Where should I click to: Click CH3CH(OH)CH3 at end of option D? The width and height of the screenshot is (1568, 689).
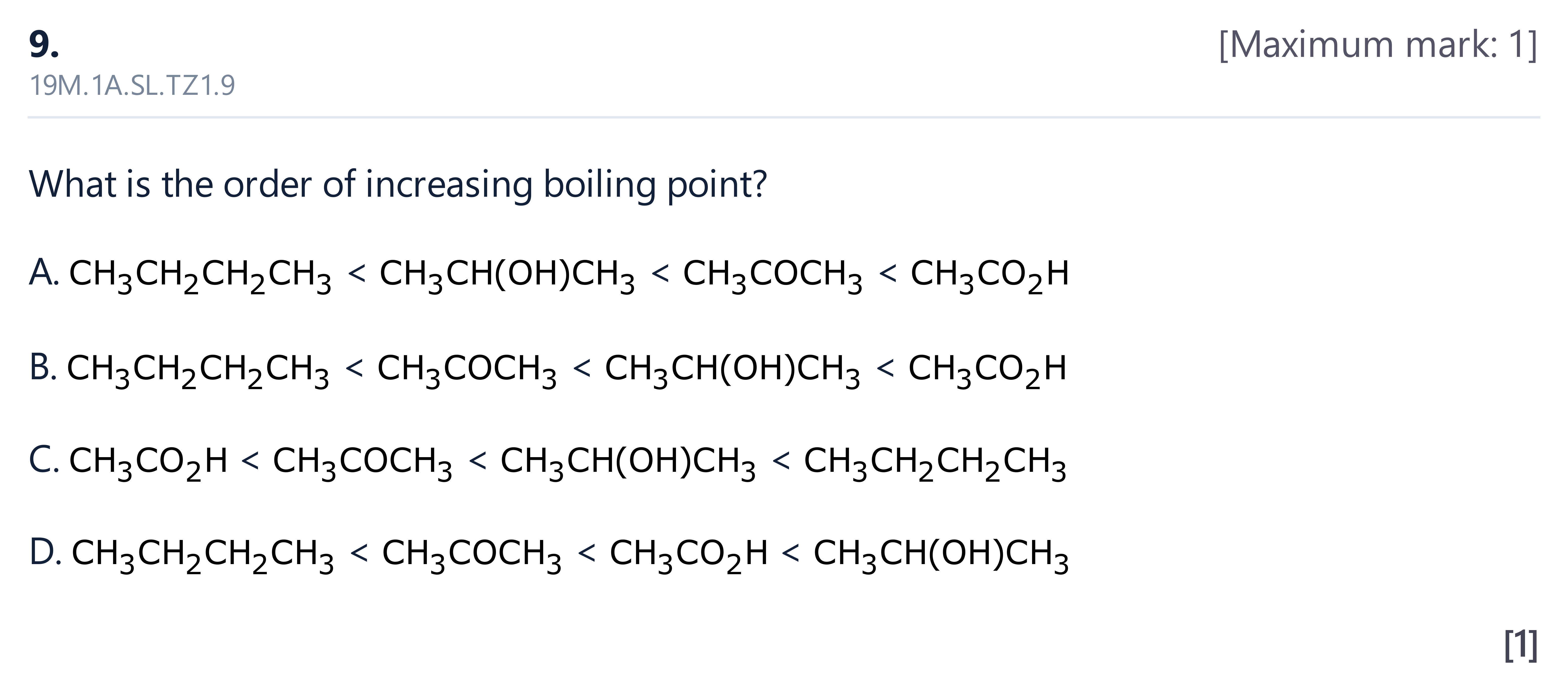(941, 555)
